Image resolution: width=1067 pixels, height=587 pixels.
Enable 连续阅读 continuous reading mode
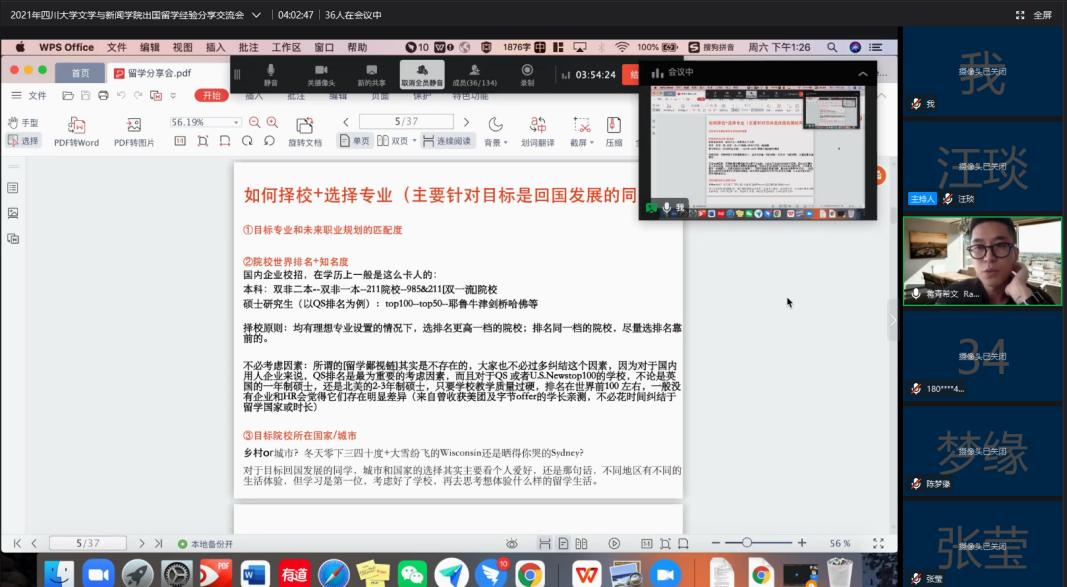point(446,141)
